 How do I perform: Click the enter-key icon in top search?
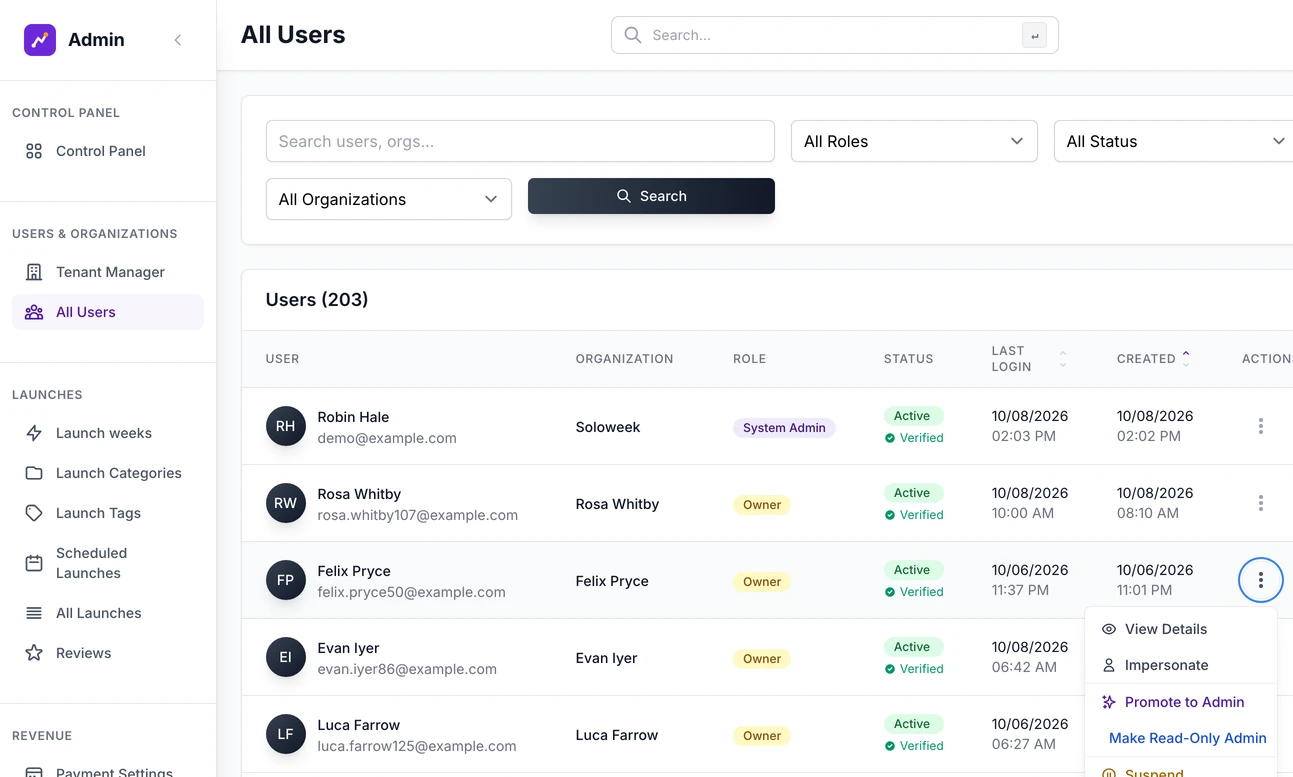click(x=1034, y=35)
